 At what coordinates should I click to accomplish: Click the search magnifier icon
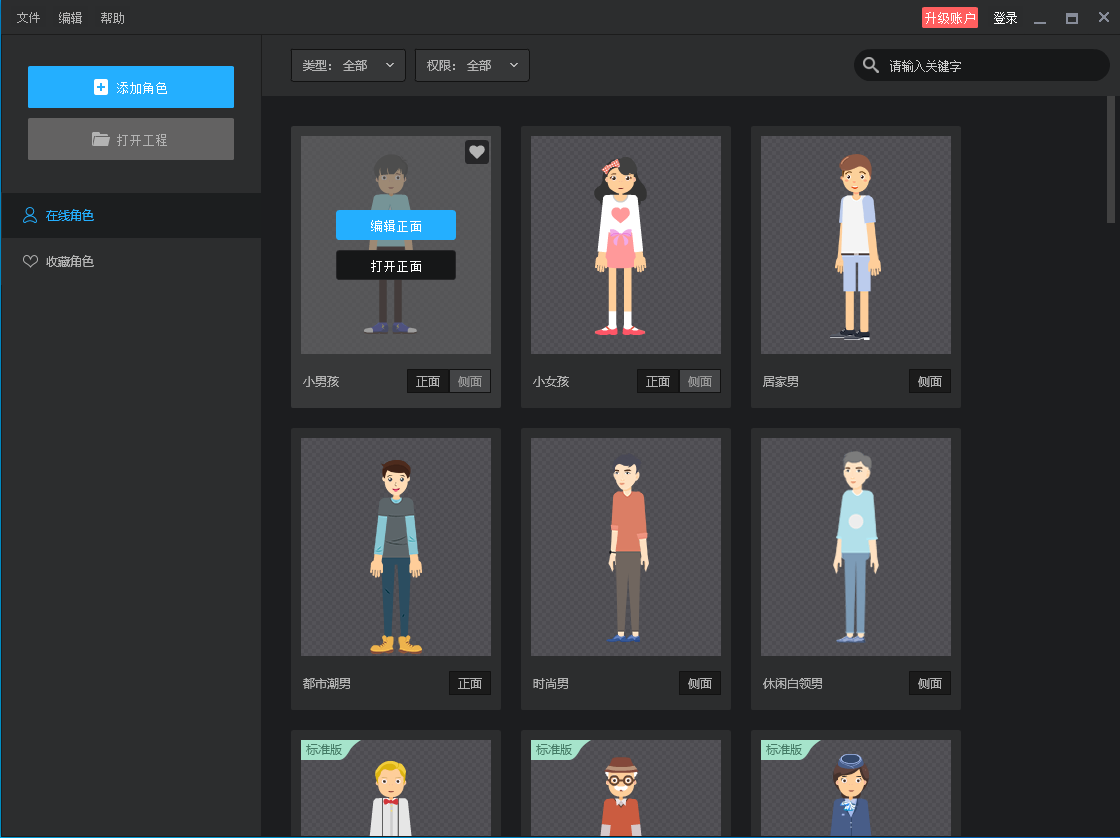point(870,65)
